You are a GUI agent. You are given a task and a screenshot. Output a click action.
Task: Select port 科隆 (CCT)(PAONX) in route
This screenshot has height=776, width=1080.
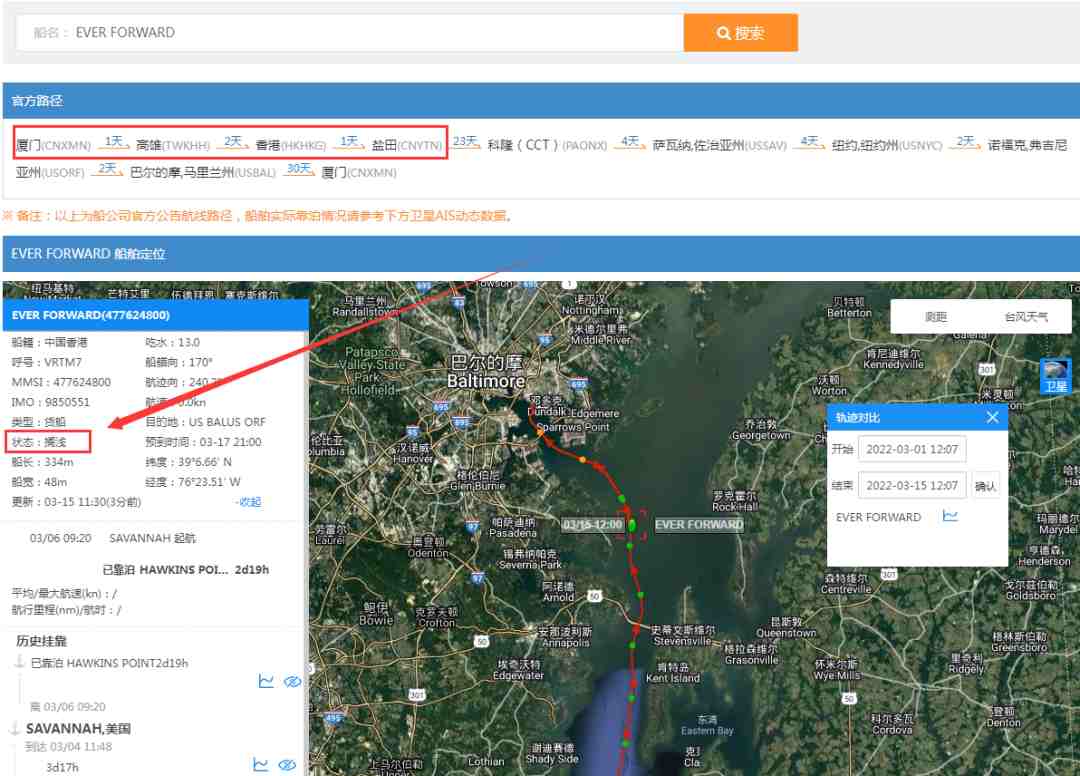[x=547, y=145]
